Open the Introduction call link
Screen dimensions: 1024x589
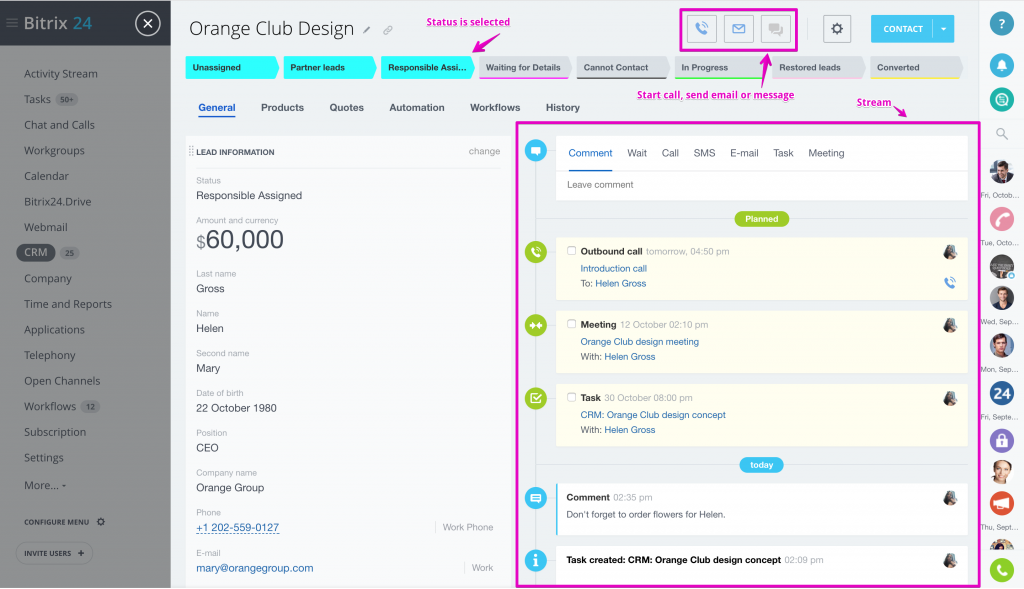613,268
